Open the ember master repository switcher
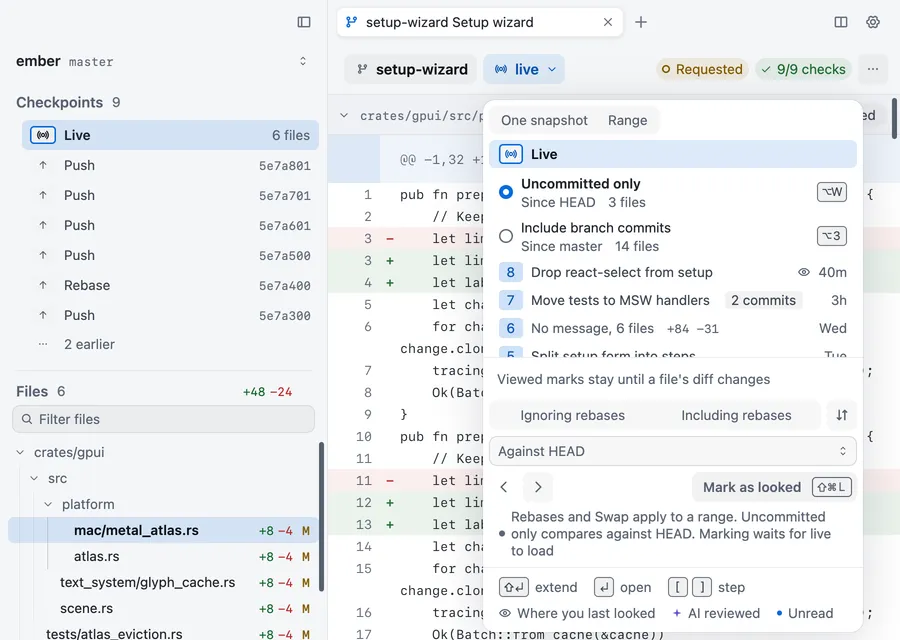This screenshot has height=640, width=900. tap(161, 61)
